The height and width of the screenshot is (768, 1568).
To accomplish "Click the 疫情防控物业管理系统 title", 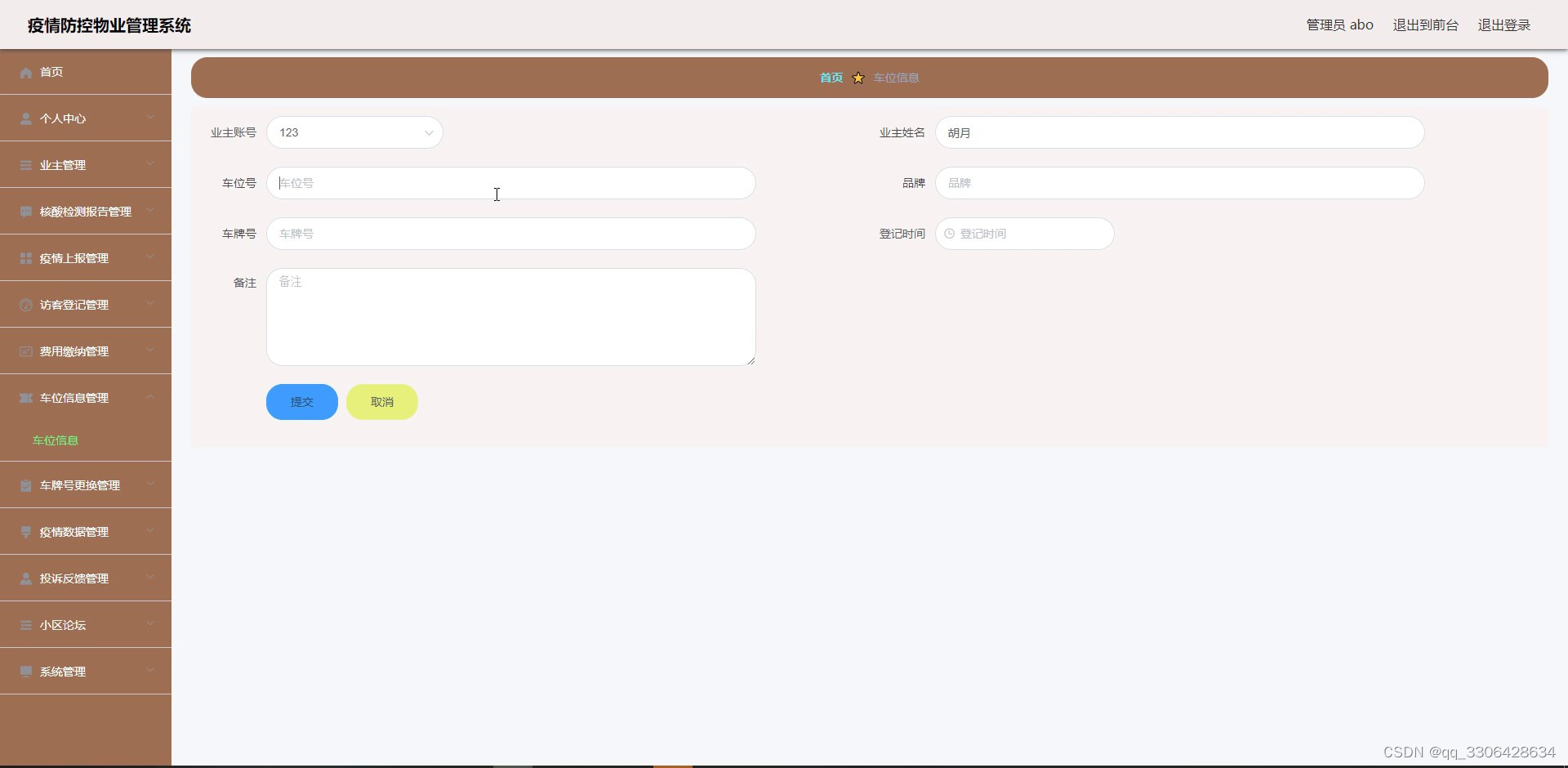I will [109, 26].
